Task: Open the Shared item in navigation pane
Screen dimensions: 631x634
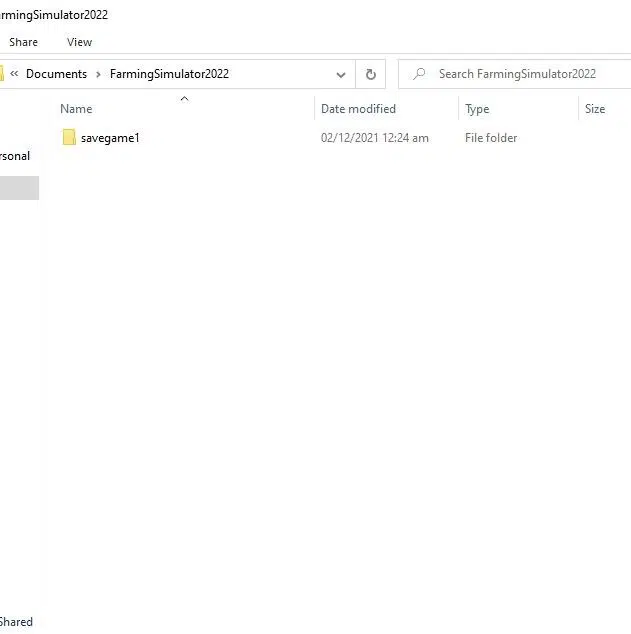Action: [x=16, y=622]
